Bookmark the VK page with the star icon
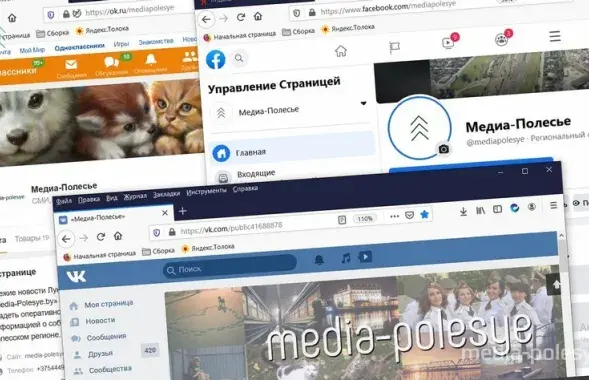This screenshot has height=380, width=589. pos(424,214)
